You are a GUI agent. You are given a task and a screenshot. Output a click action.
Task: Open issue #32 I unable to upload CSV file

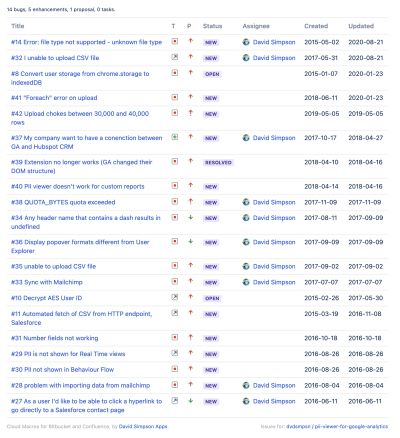click(x=55, y=58)
